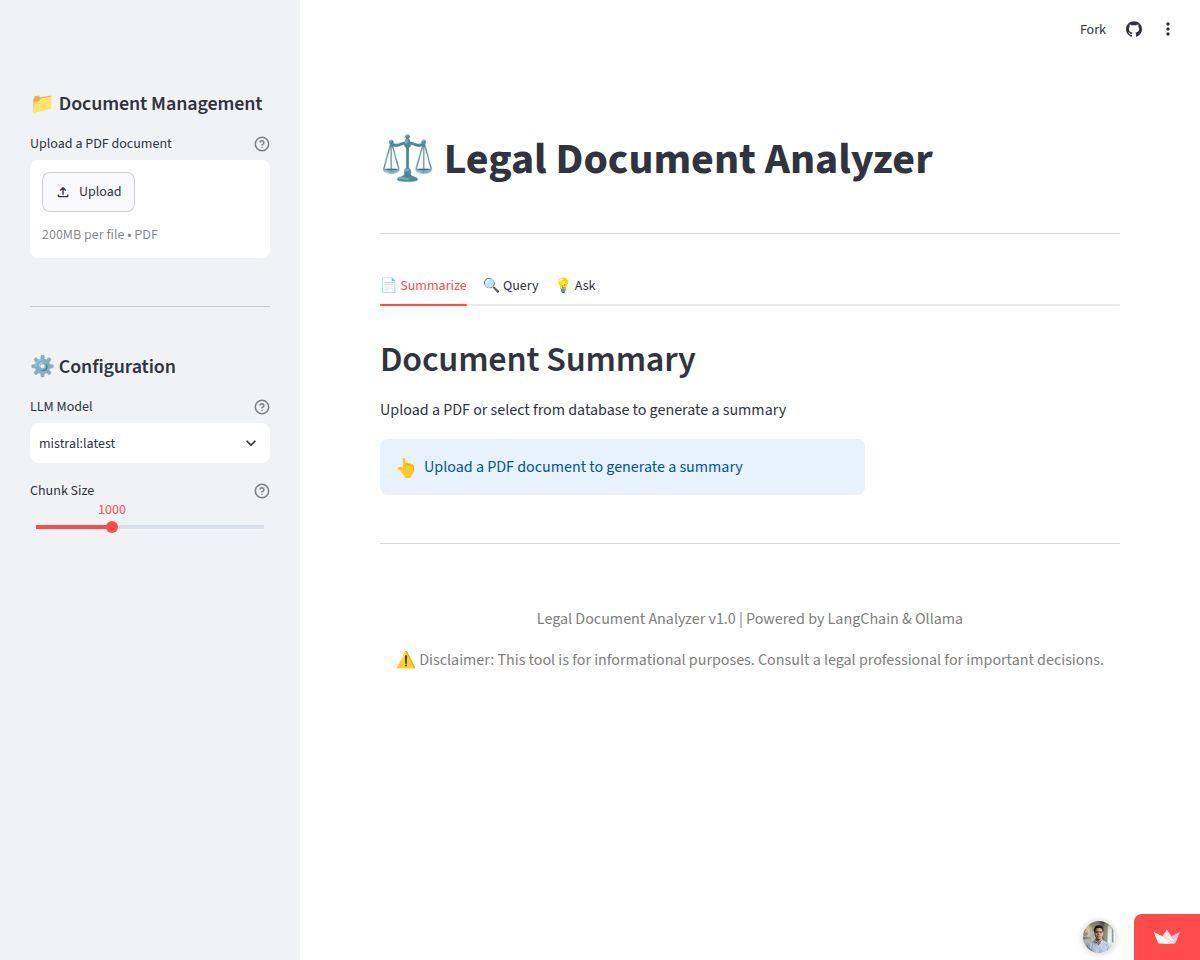Show help tooltip for LLM Model
The height and width of the screenshot is (960, 1200).
pos(262,407)
